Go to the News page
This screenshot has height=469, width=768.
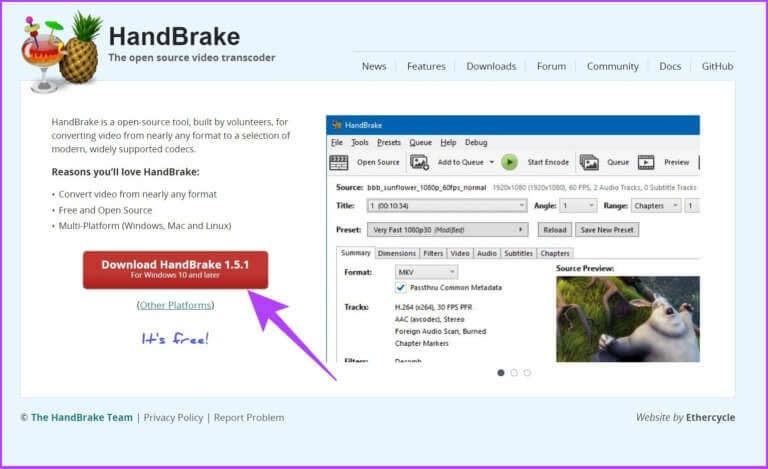374,66
